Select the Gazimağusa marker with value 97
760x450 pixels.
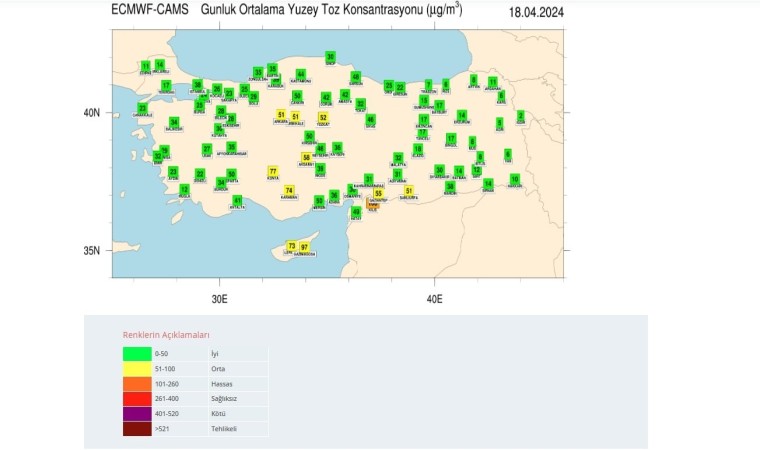point(304,246)
